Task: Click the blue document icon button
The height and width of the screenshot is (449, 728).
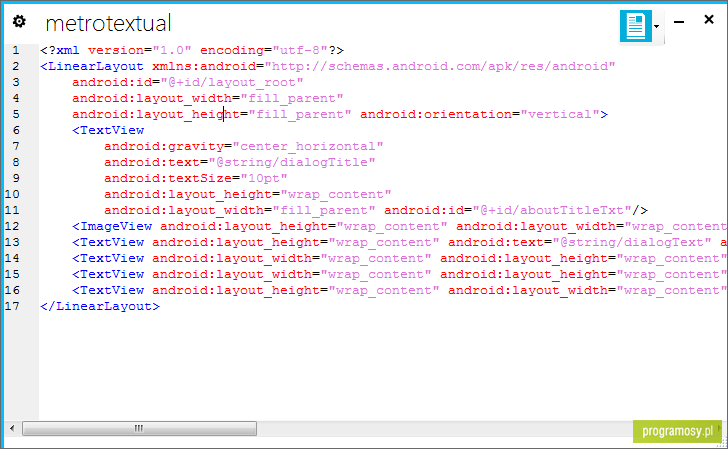Action: (636, 26)
